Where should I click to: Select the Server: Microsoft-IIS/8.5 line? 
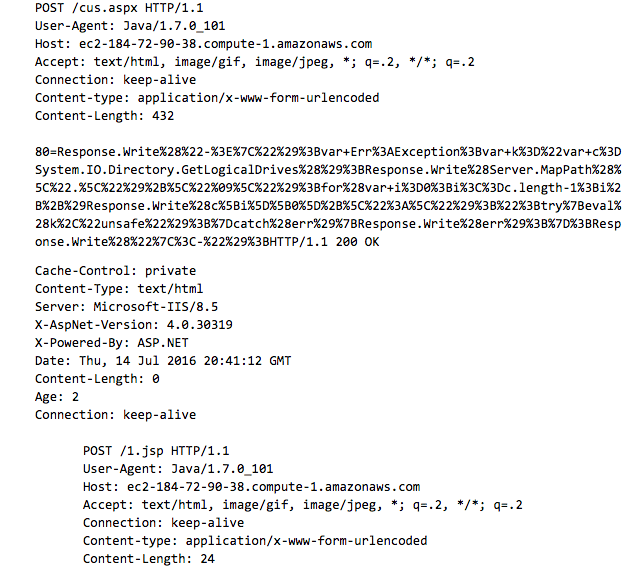pyautogui.click(x=125, y=307)
